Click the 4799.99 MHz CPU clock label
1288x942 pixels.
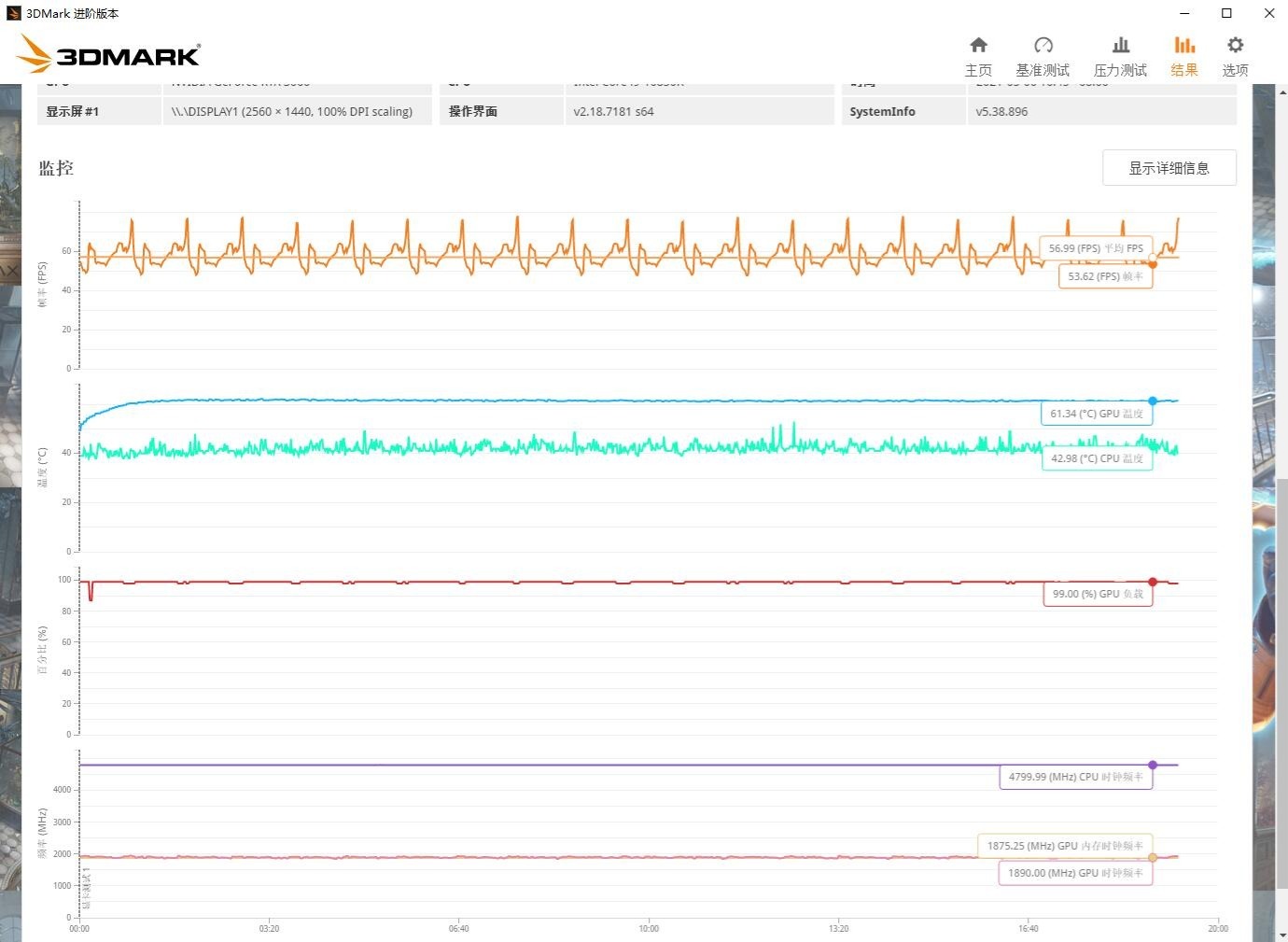1075,777
